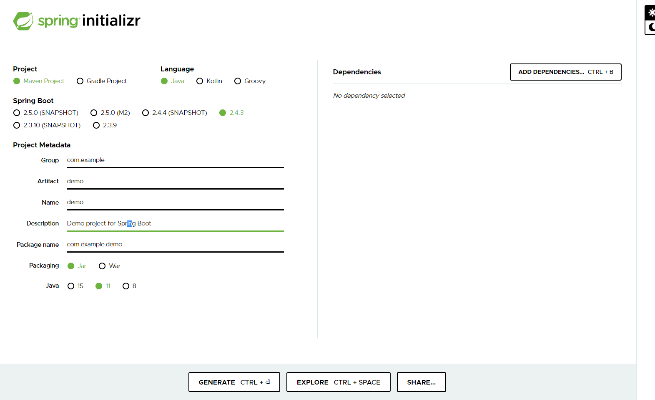Select Spring Boot 2.5.0 (M2) version
Screen dimensions: 655x400
tap(95, 113)
